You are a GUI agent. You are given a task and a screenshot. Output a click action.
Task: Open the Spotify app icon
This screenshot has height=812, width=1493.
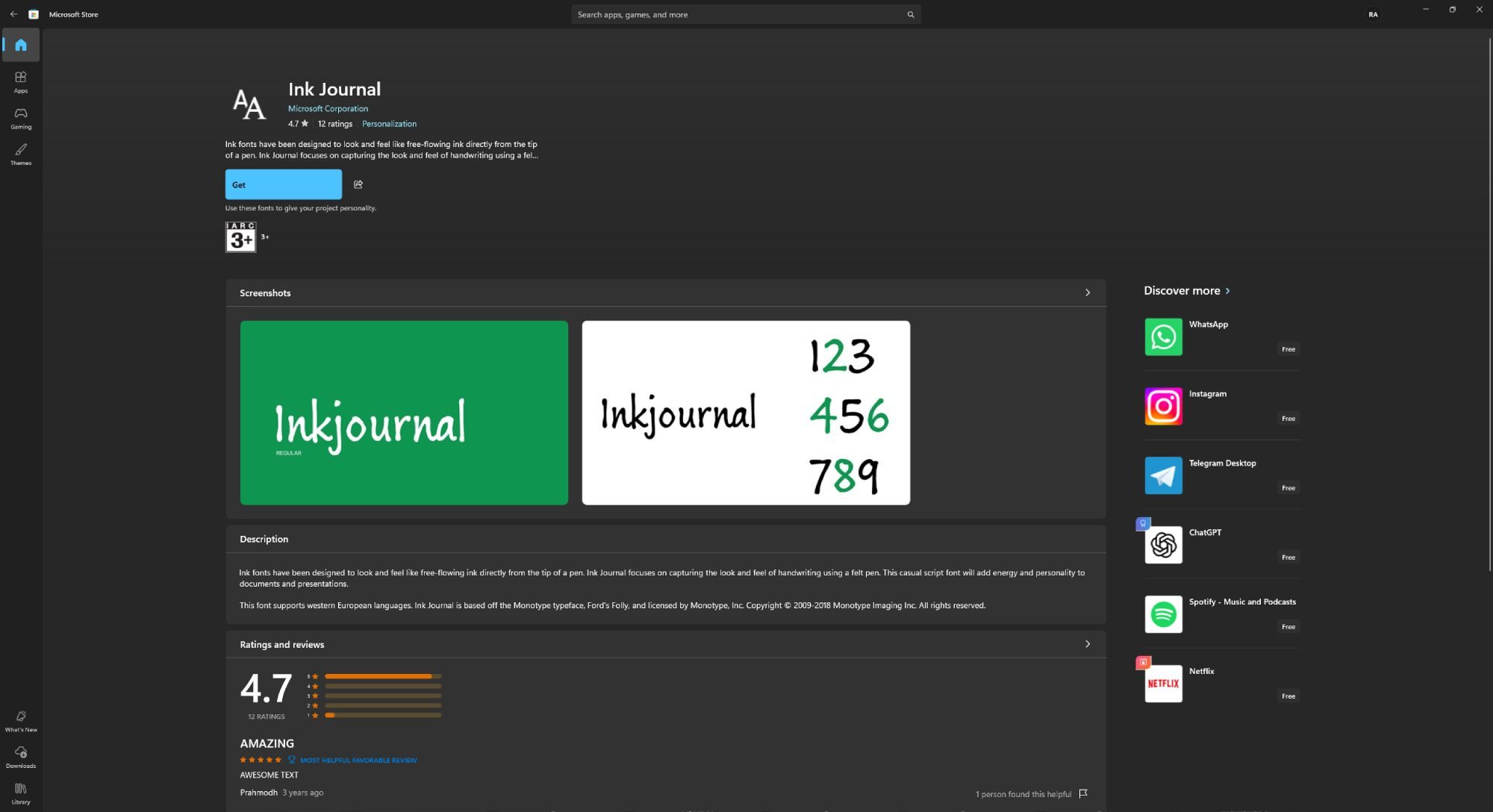1163,614
